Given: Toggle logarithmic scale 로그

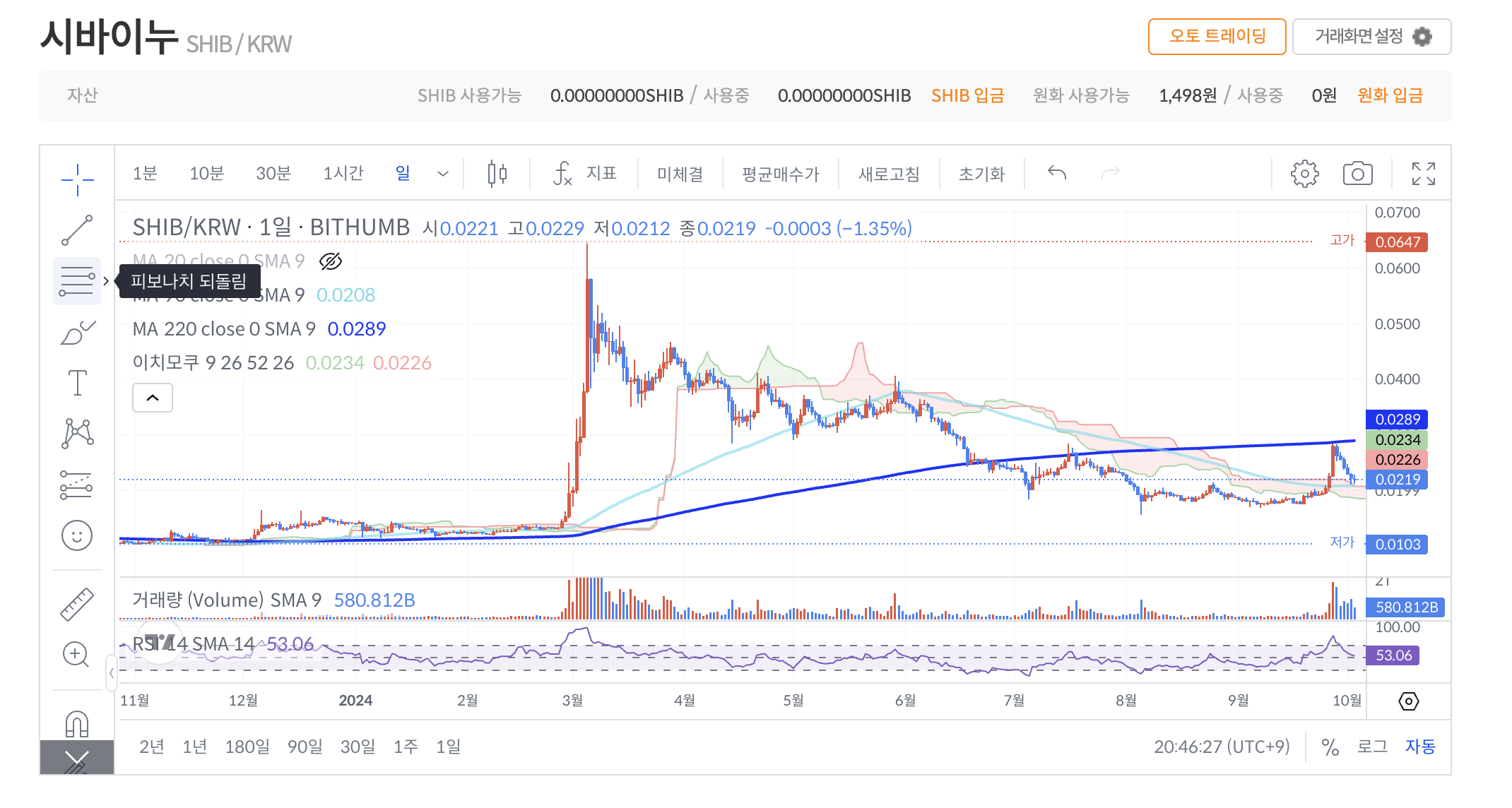Looking at the screenshot, I should click(x=1372, y=747).
